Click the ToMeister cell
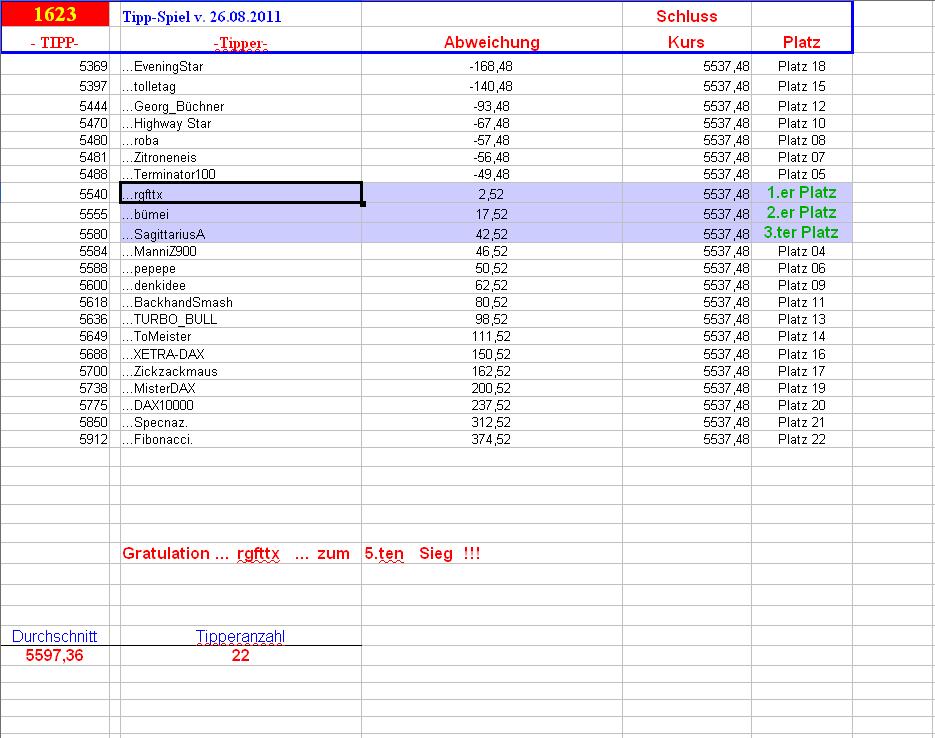 [241, 336]
